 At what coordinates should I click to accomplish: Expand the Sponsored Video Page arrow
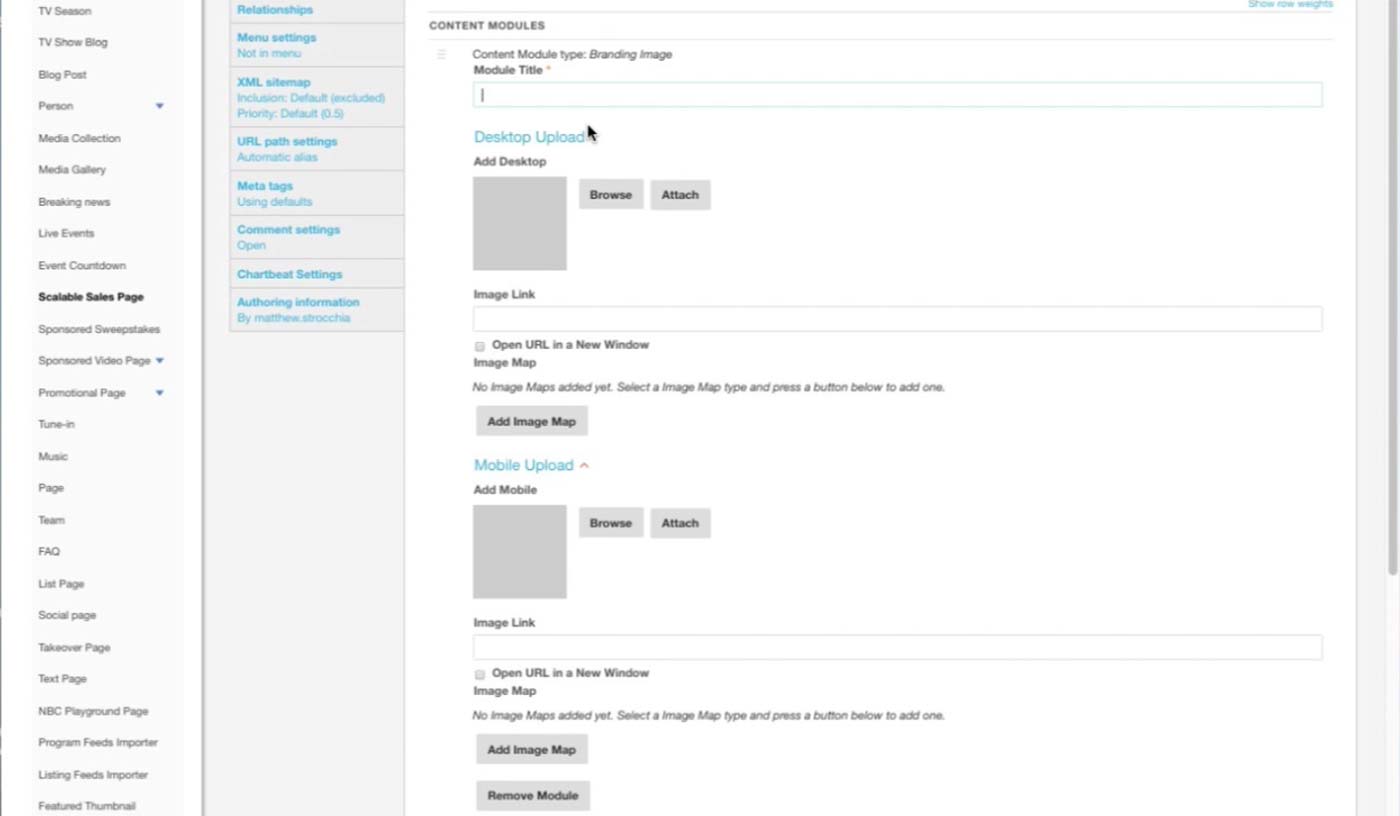[160, 361]
